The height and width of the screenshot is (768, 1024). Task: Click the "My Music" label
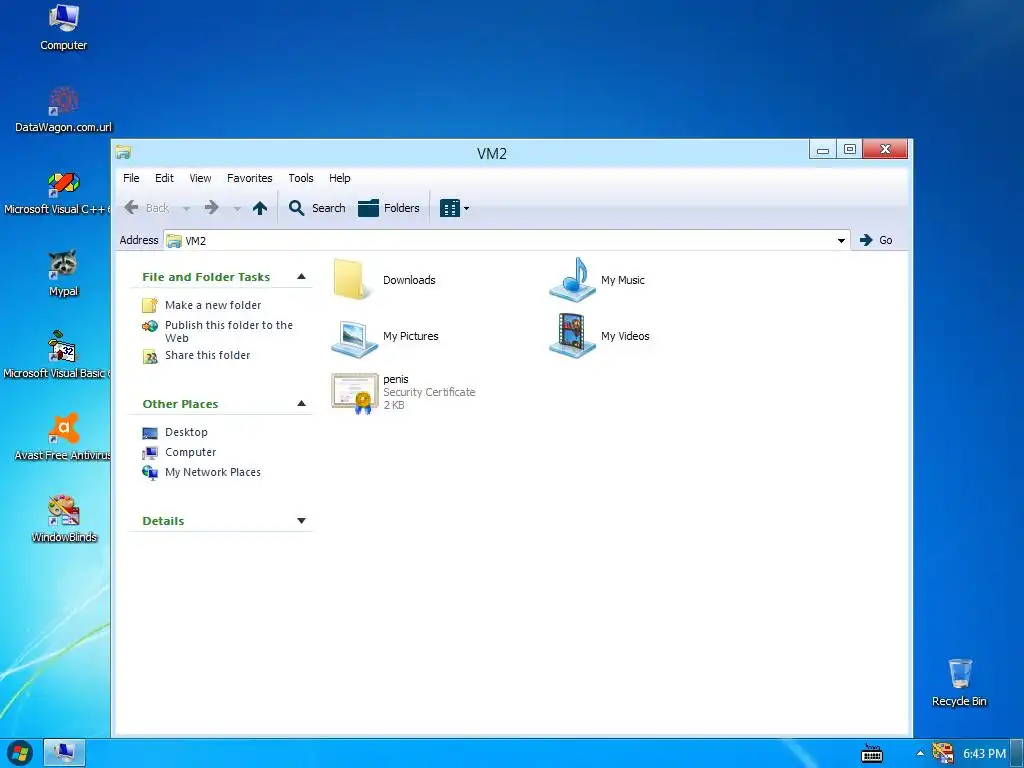[622, 280]
